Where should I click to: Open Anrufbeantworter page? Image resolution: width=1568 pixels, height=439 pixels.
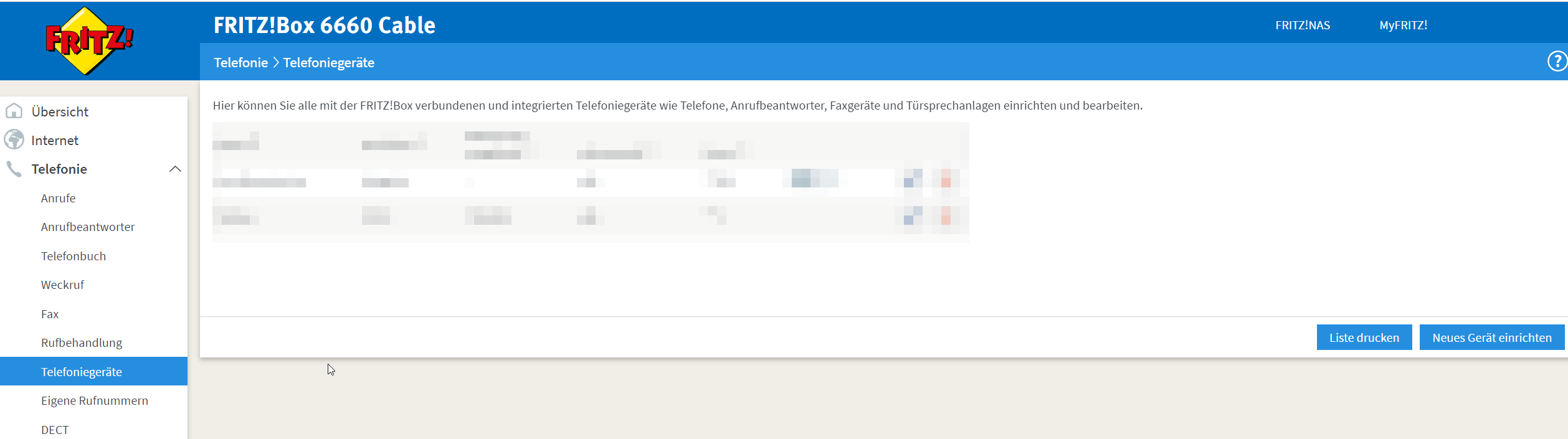pos(88,227)
